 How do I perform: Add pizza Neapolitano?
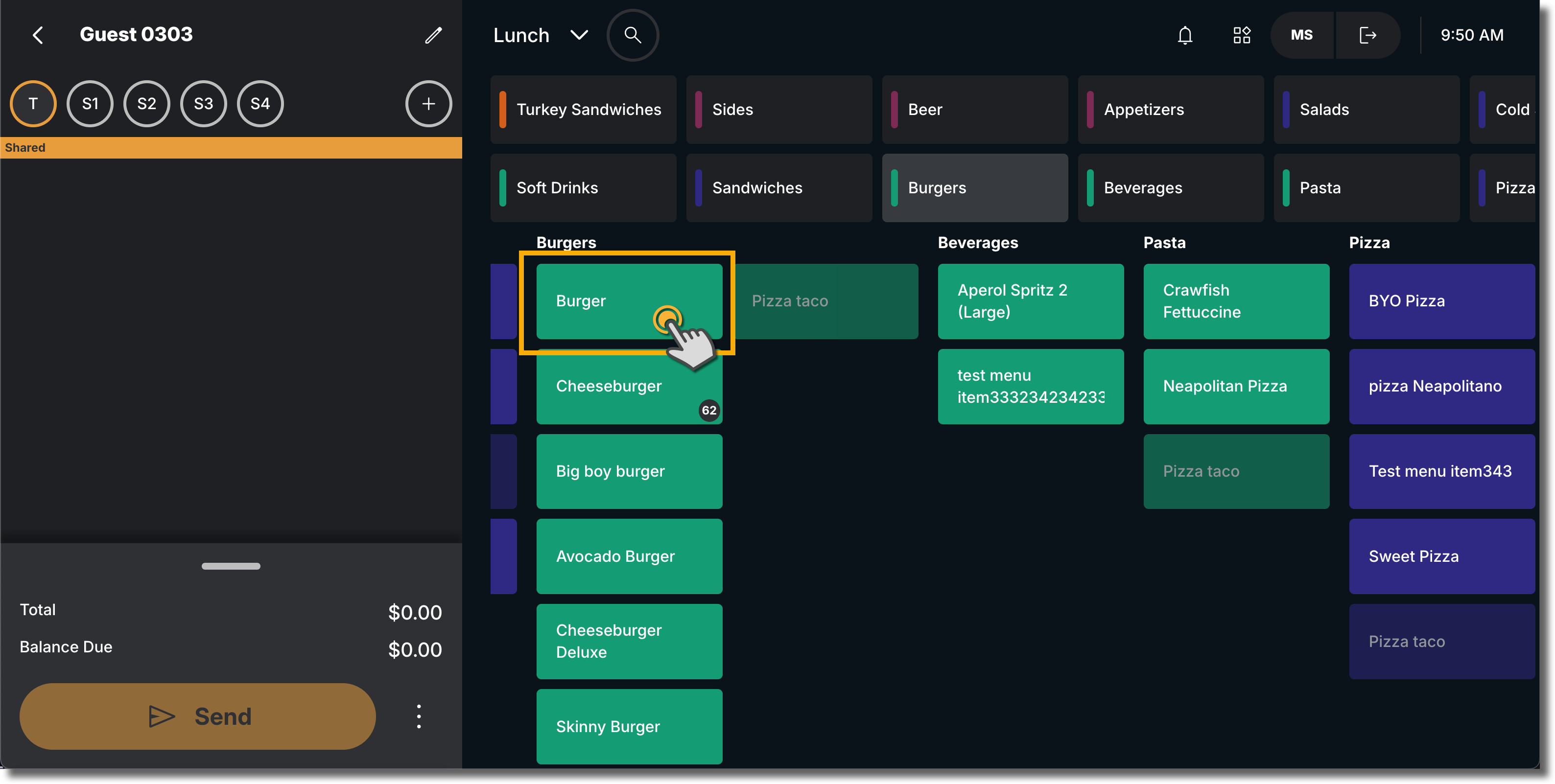click(x=1442, y=386)
